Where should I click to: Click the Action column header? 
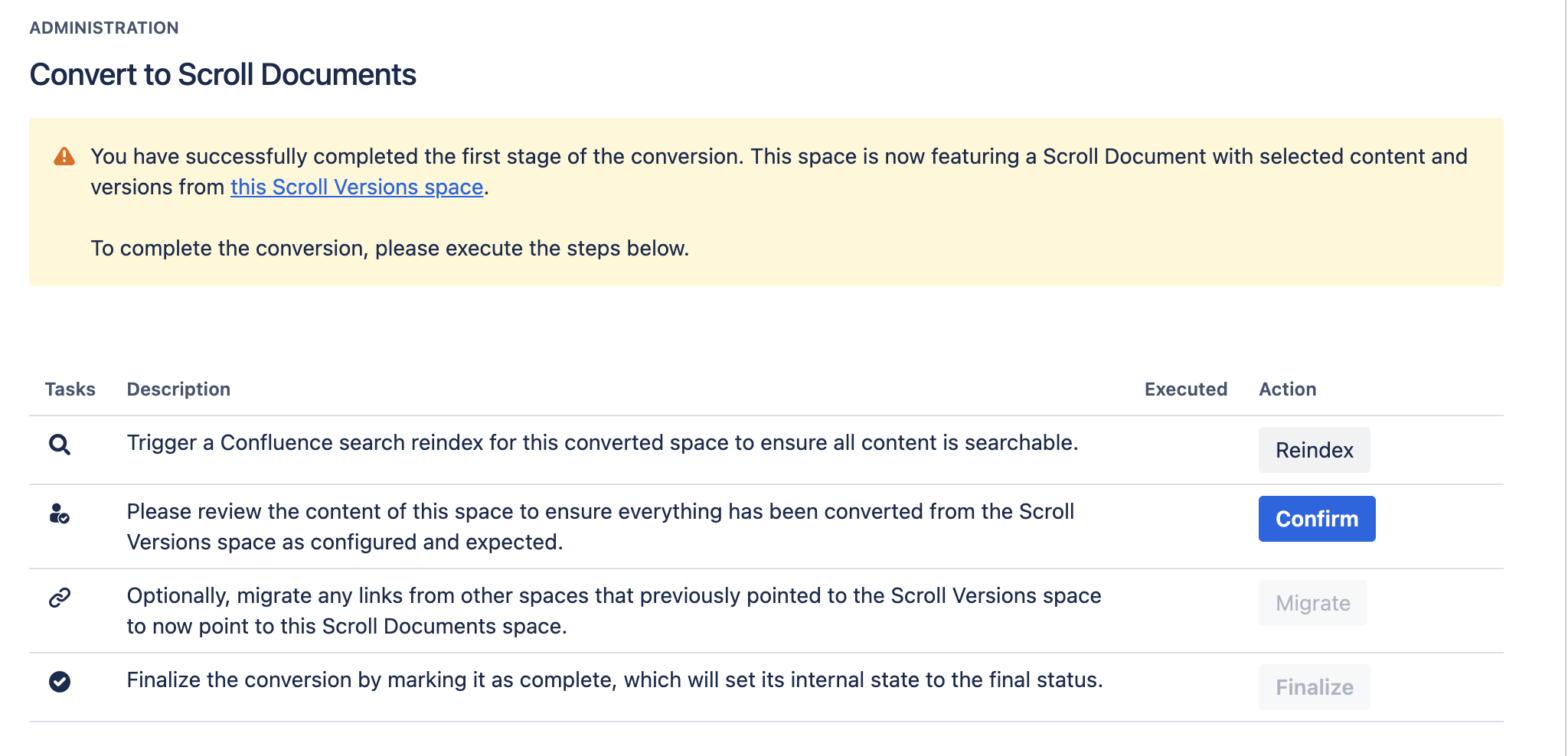1287,389
